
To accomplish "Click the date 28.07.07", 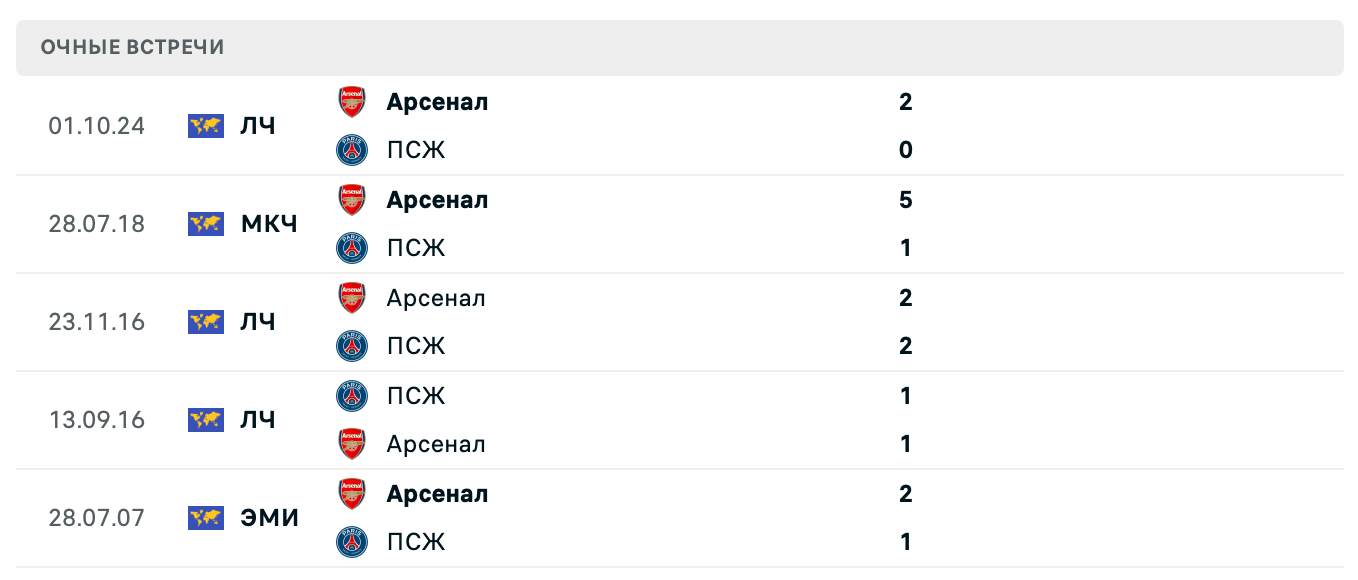I will click(x=97, y=518).
